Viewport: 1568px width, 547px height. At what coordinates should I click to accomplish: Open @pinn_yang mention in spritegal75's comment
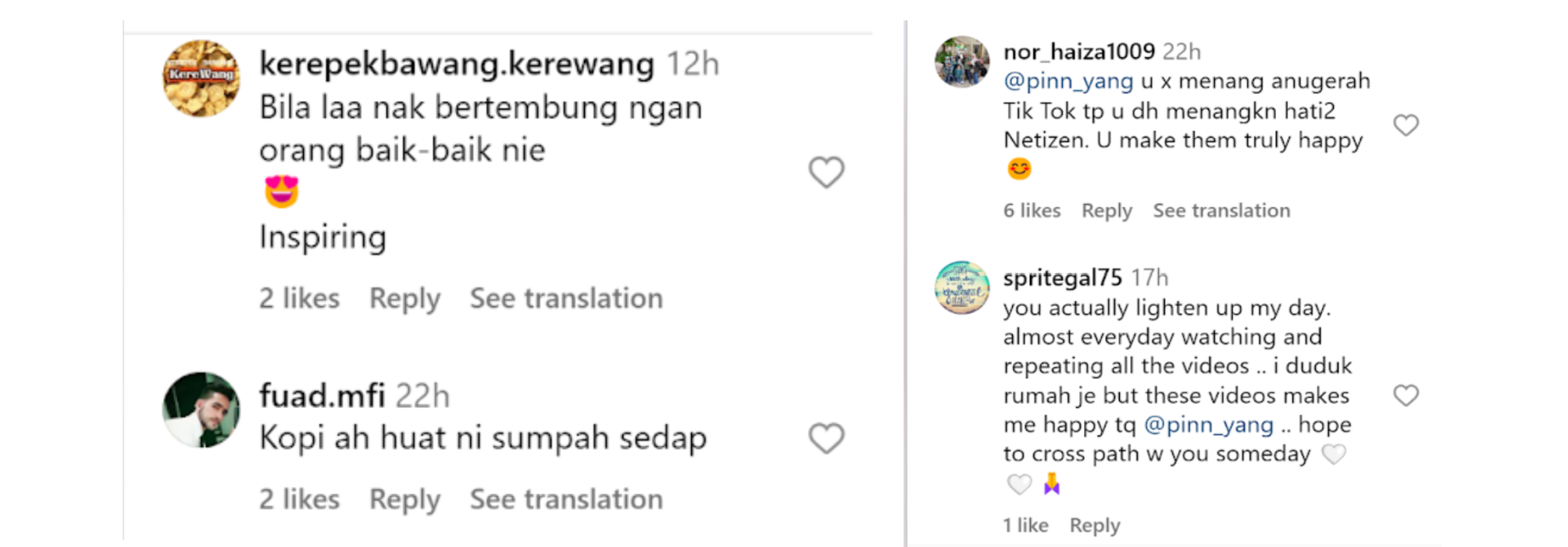tap(1208, 425)
